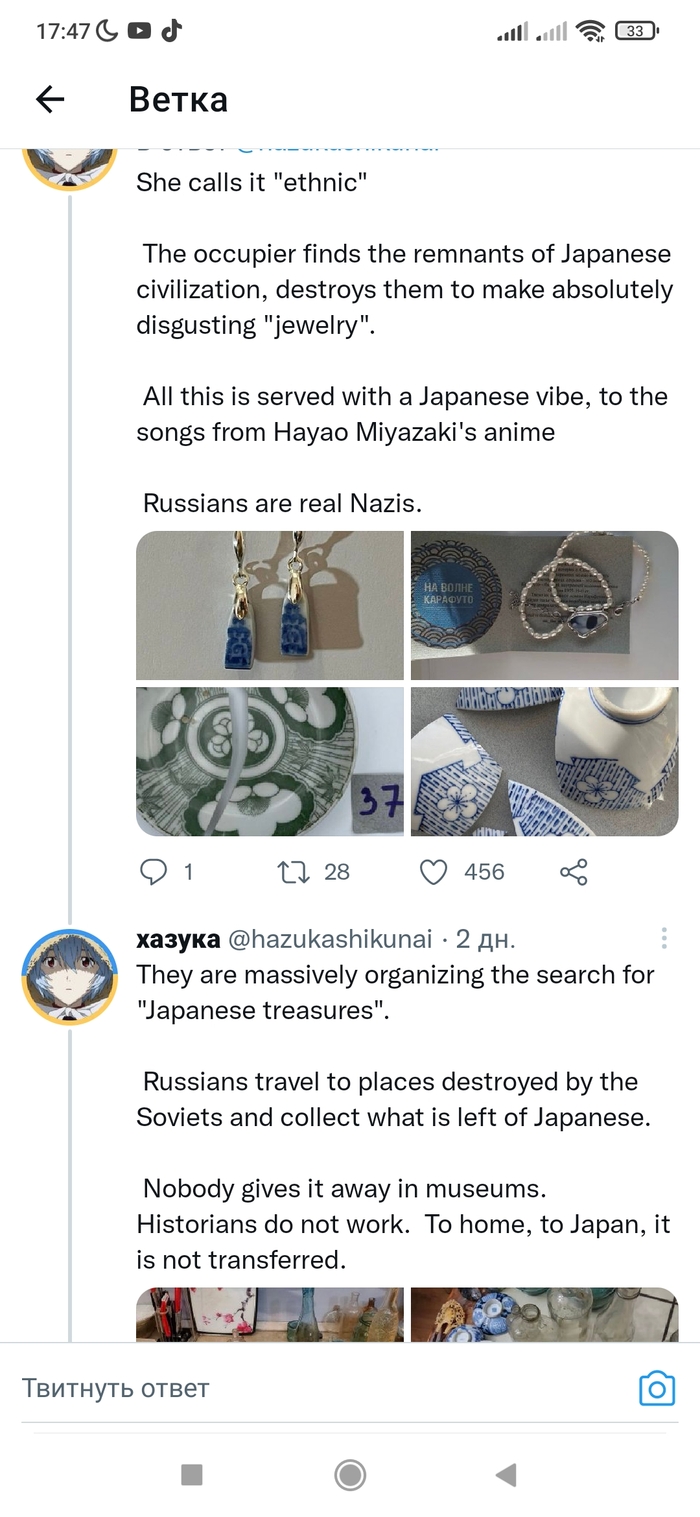
Task: Open recent apps with the square button
Action: pyautogui.click(x=191, y=1474)
